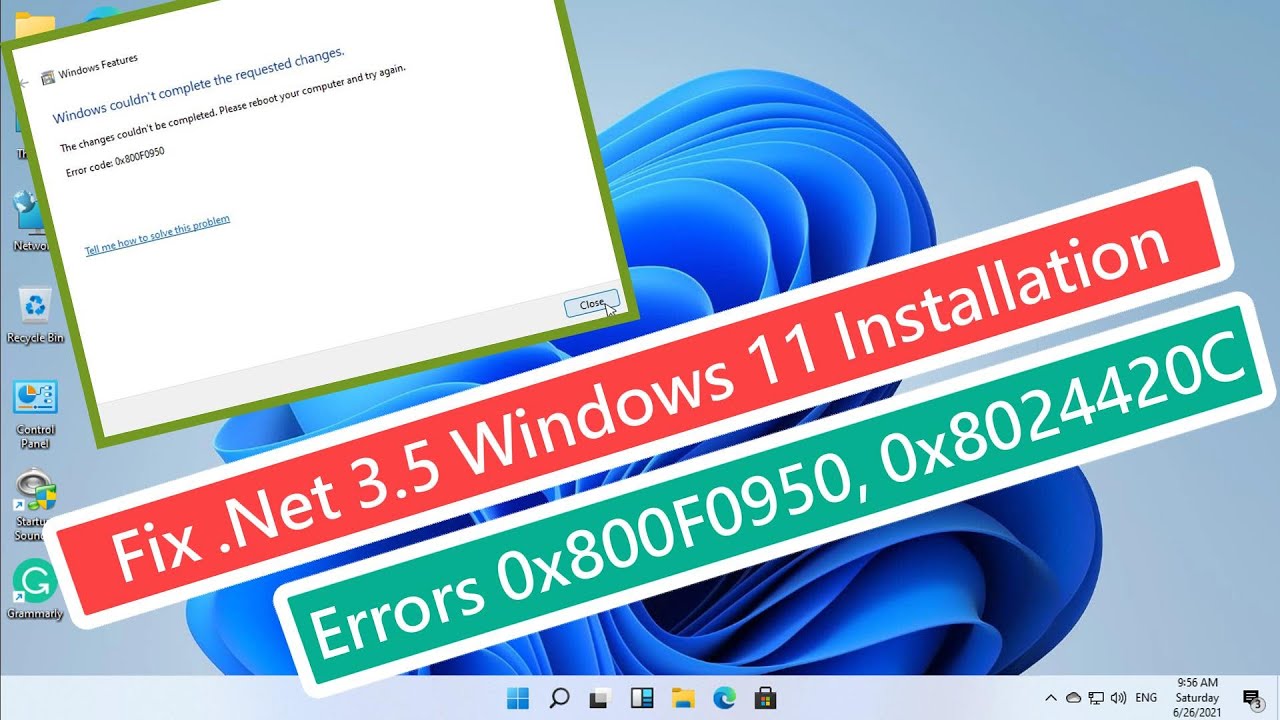Open the notification center icon
The width and height of the screenshot is (1280, 720).
click(1251, 698)
